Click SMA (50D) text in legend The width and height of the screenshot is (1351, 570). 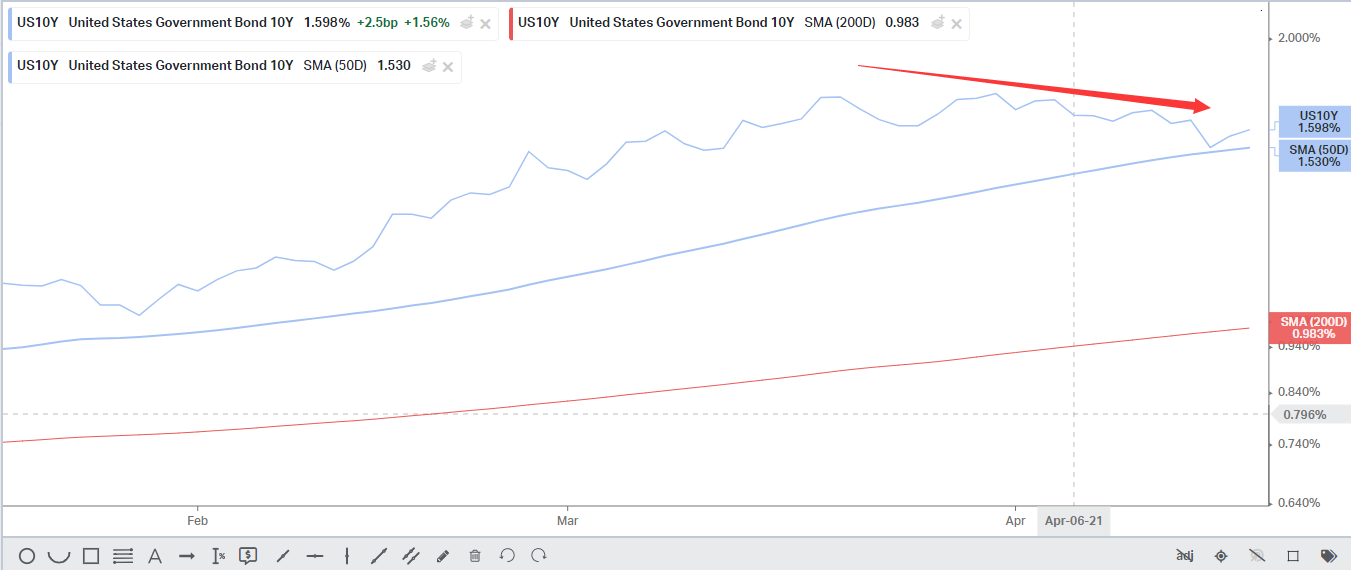pyautogui.click(x=335, y=66)
